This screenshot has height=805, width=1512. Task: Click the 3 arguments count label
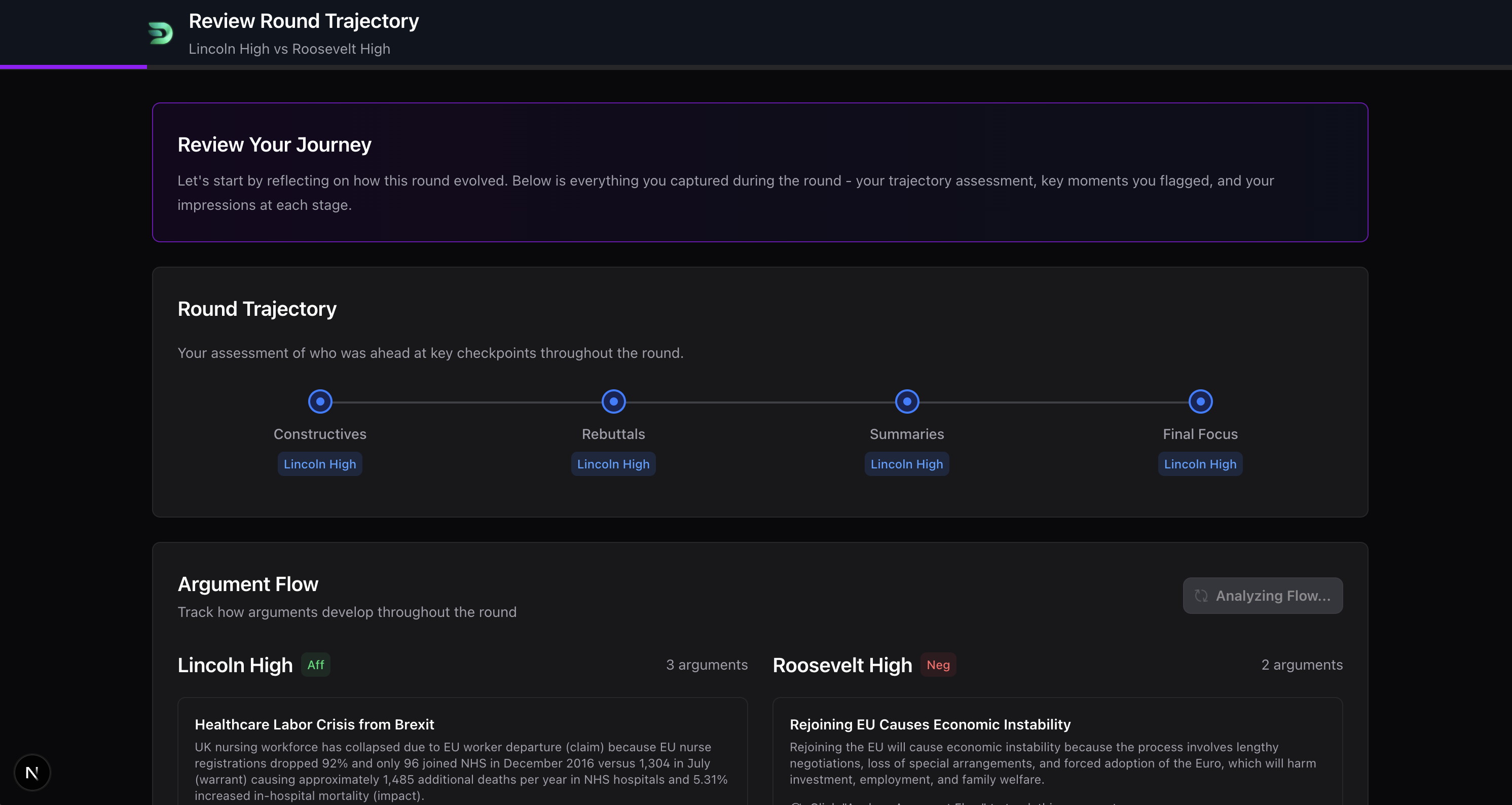tap(707, 665)
